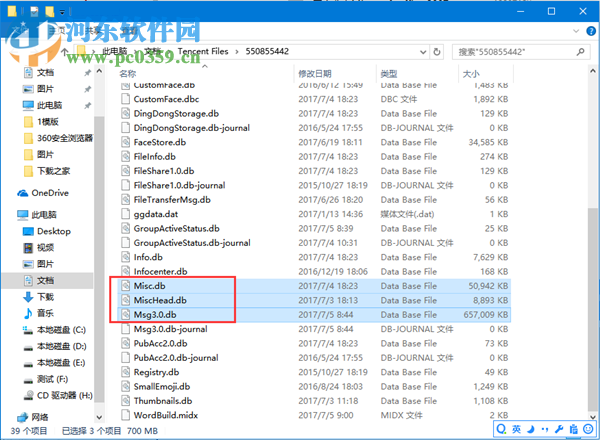This screenshot has width=600, height=440.
Task: Click the Misc.db file icon
Action: click(125, 286)
